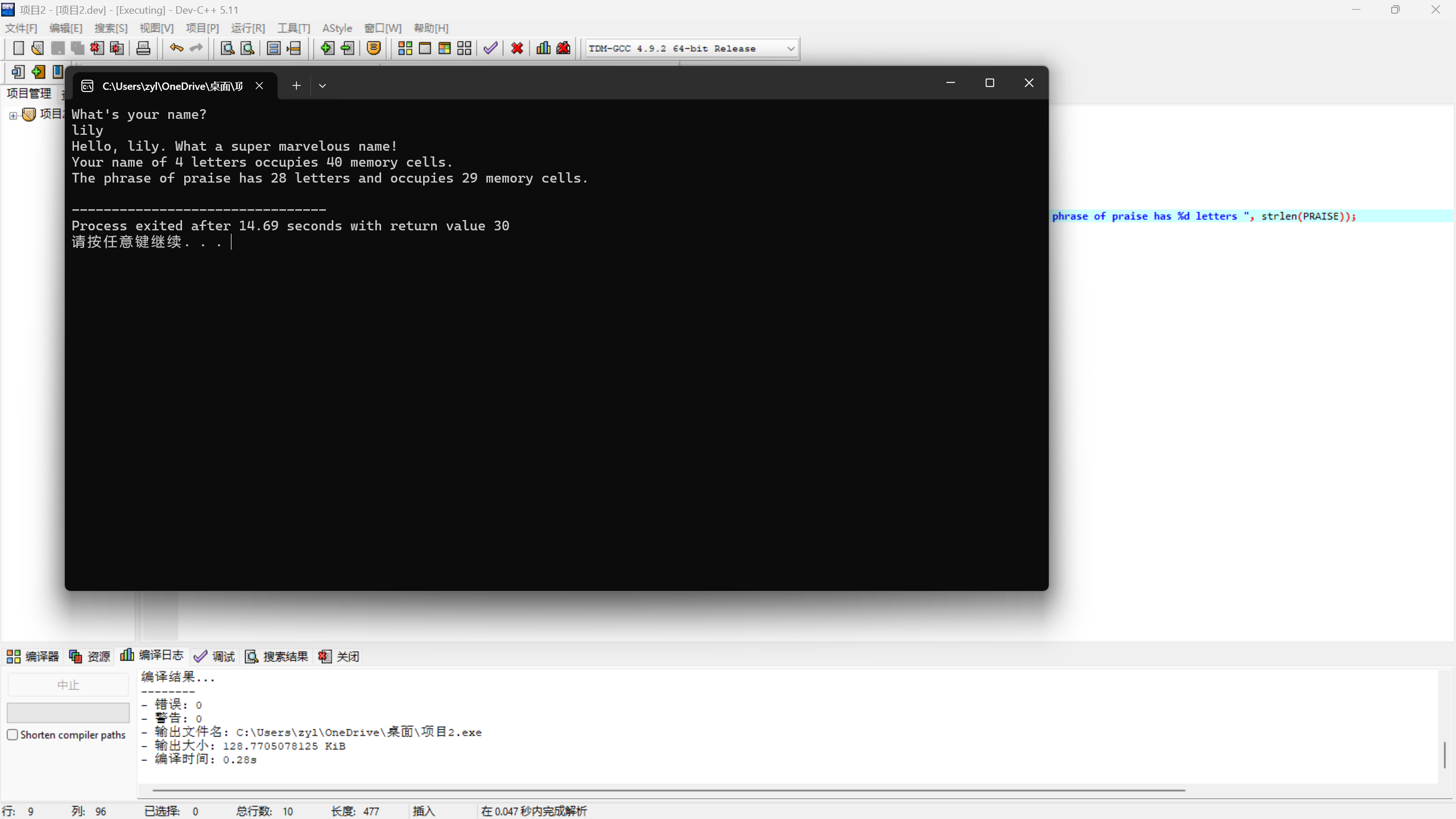Open the terminal tab list chevron

click(322, 86)
